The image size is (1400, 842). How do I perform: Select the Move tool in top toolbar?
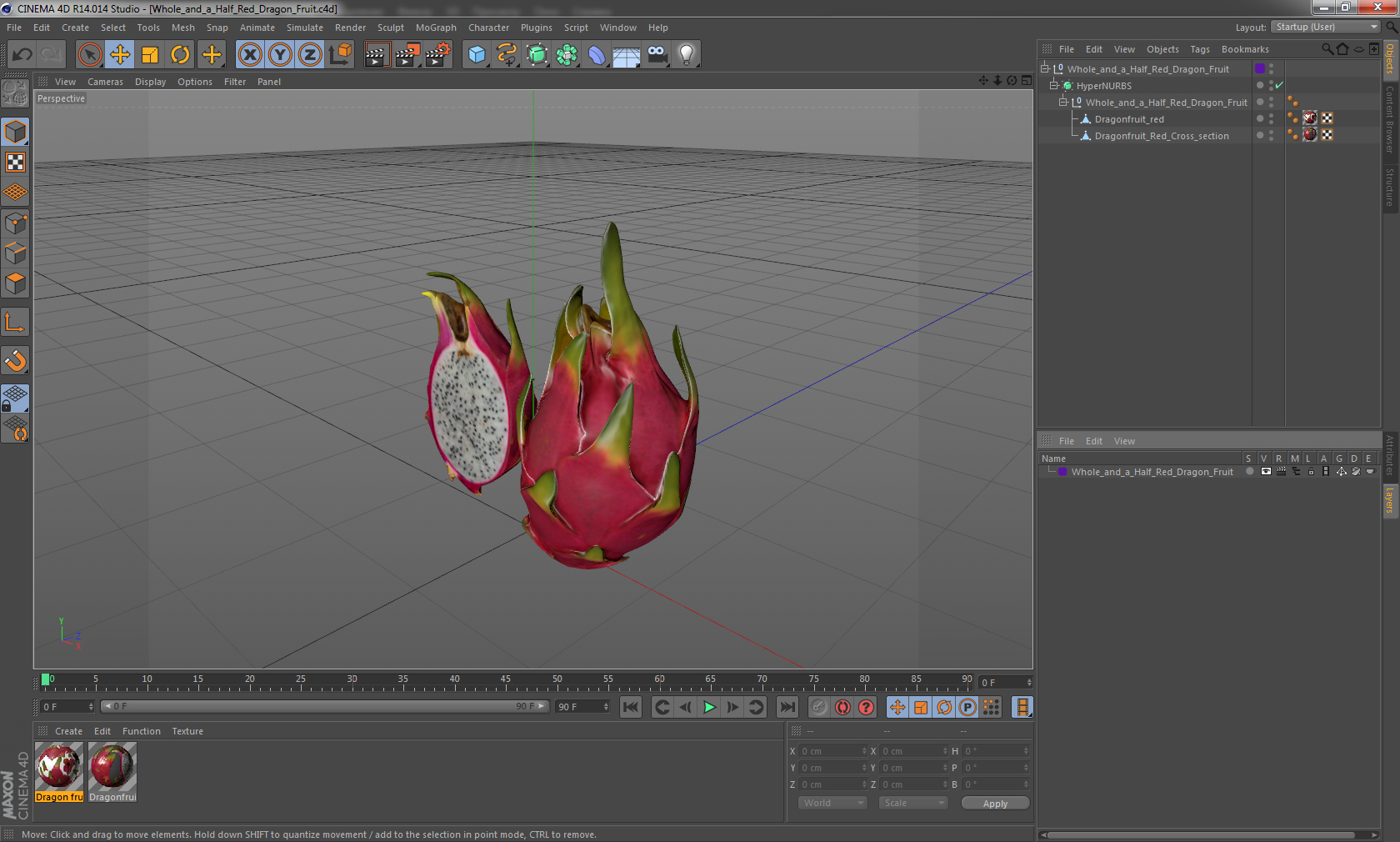click(x=120, y=55)
